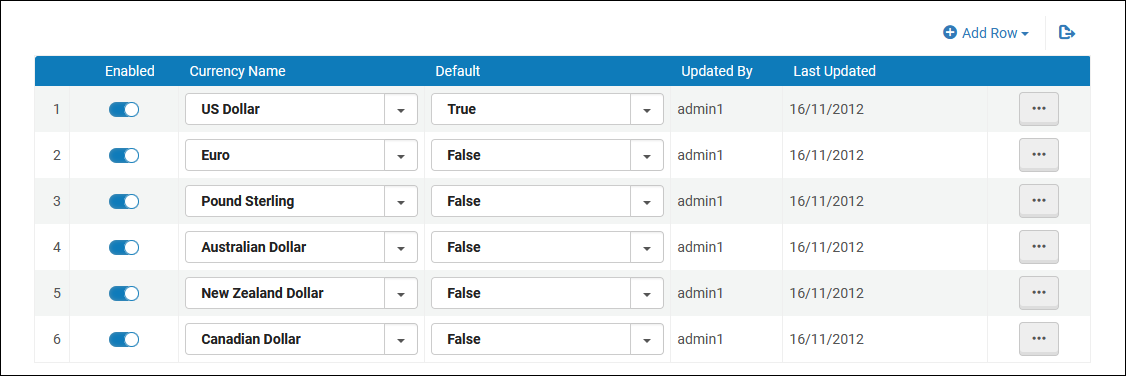1126x376 pixels.
Task: Open the Australian Dollar currency dropdown
Action: [401, 248]
